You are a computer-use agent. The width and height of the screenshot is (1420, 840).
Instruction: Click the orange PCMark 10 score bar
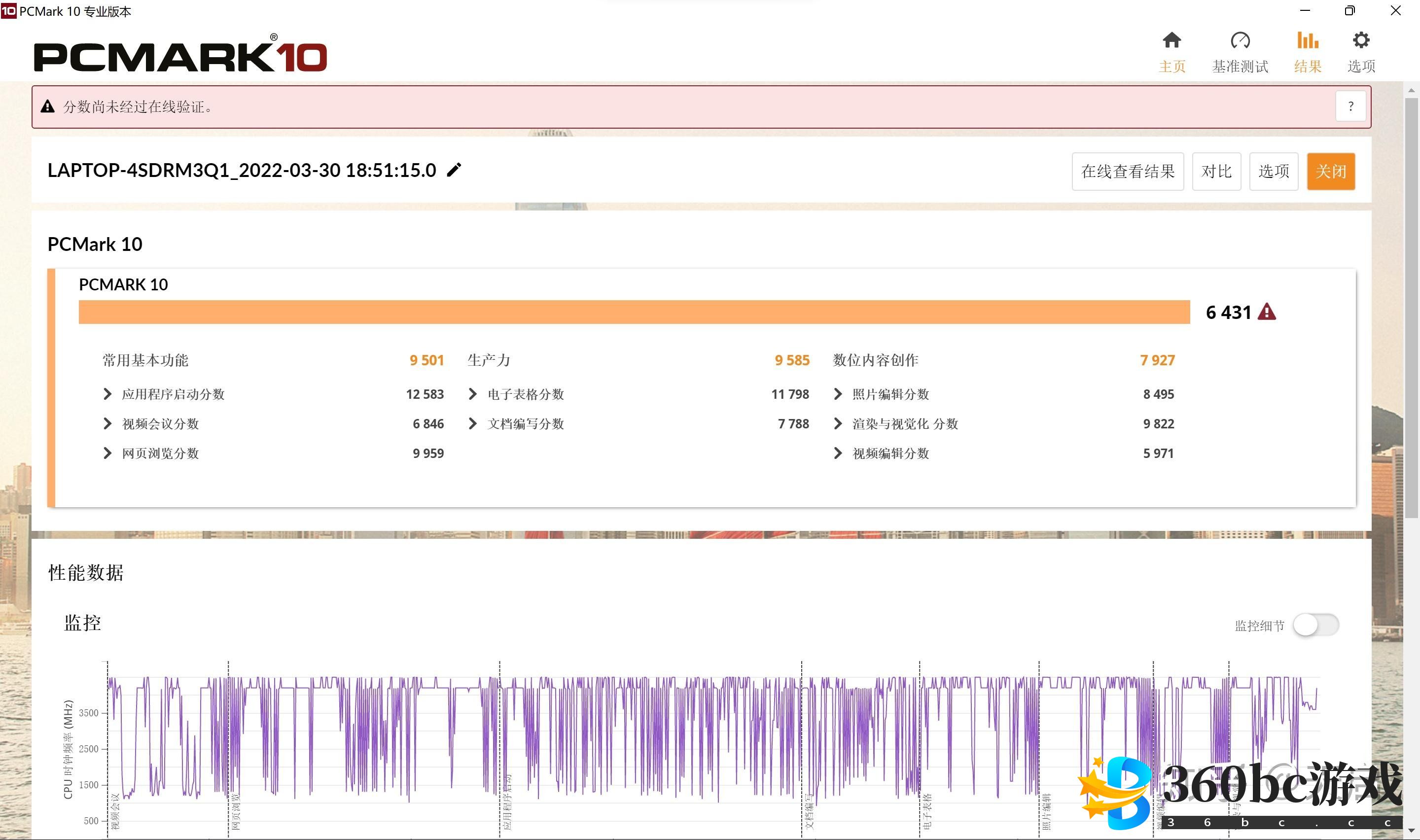pyautogui.click(x=634, y=312)
